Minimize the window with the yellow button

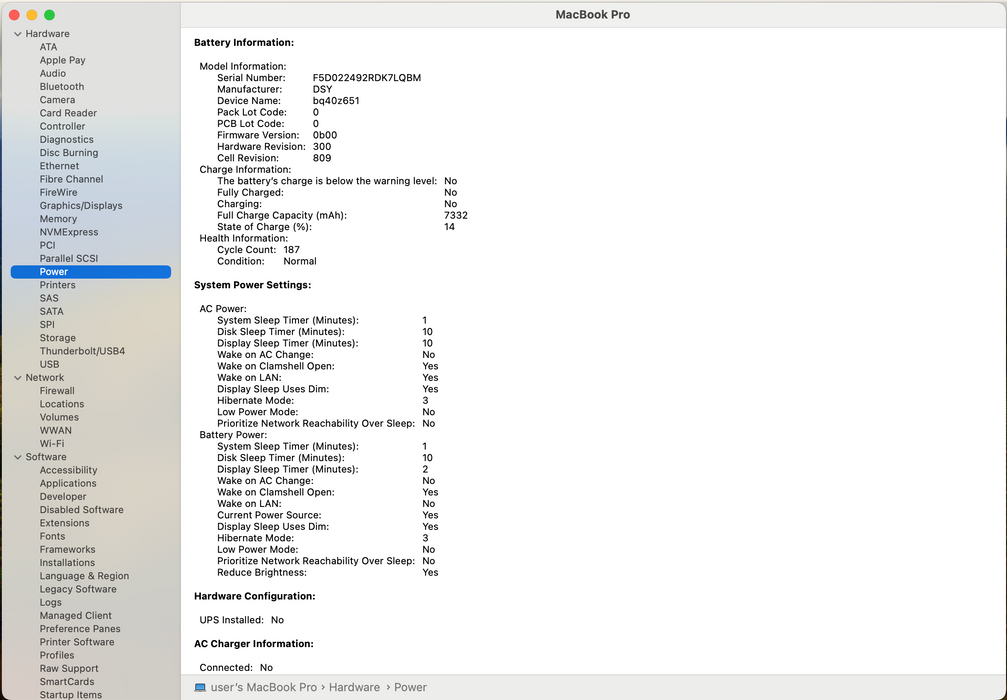click(31, 15)
